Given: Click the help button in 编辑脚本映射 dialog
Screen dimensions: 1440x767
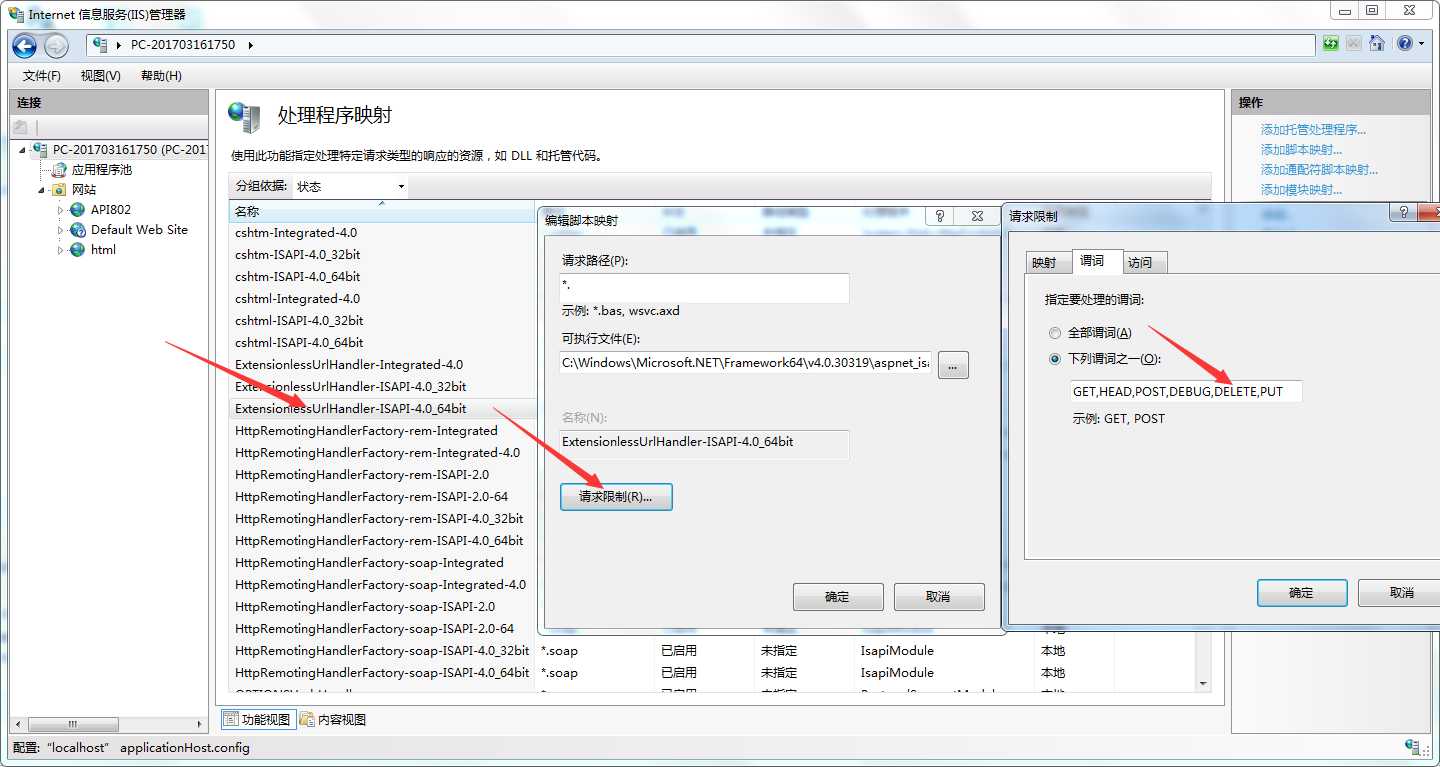Looking at the screenshot, I should point(940,216).
